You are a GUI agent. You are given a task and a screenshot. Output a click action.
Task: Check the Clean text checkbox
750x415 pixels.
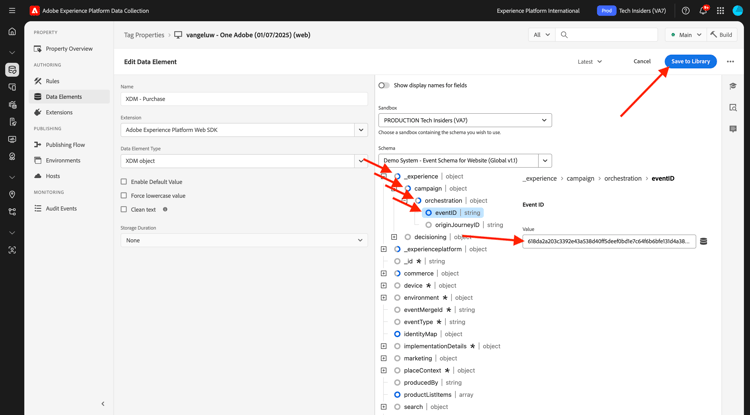point(124,209)
